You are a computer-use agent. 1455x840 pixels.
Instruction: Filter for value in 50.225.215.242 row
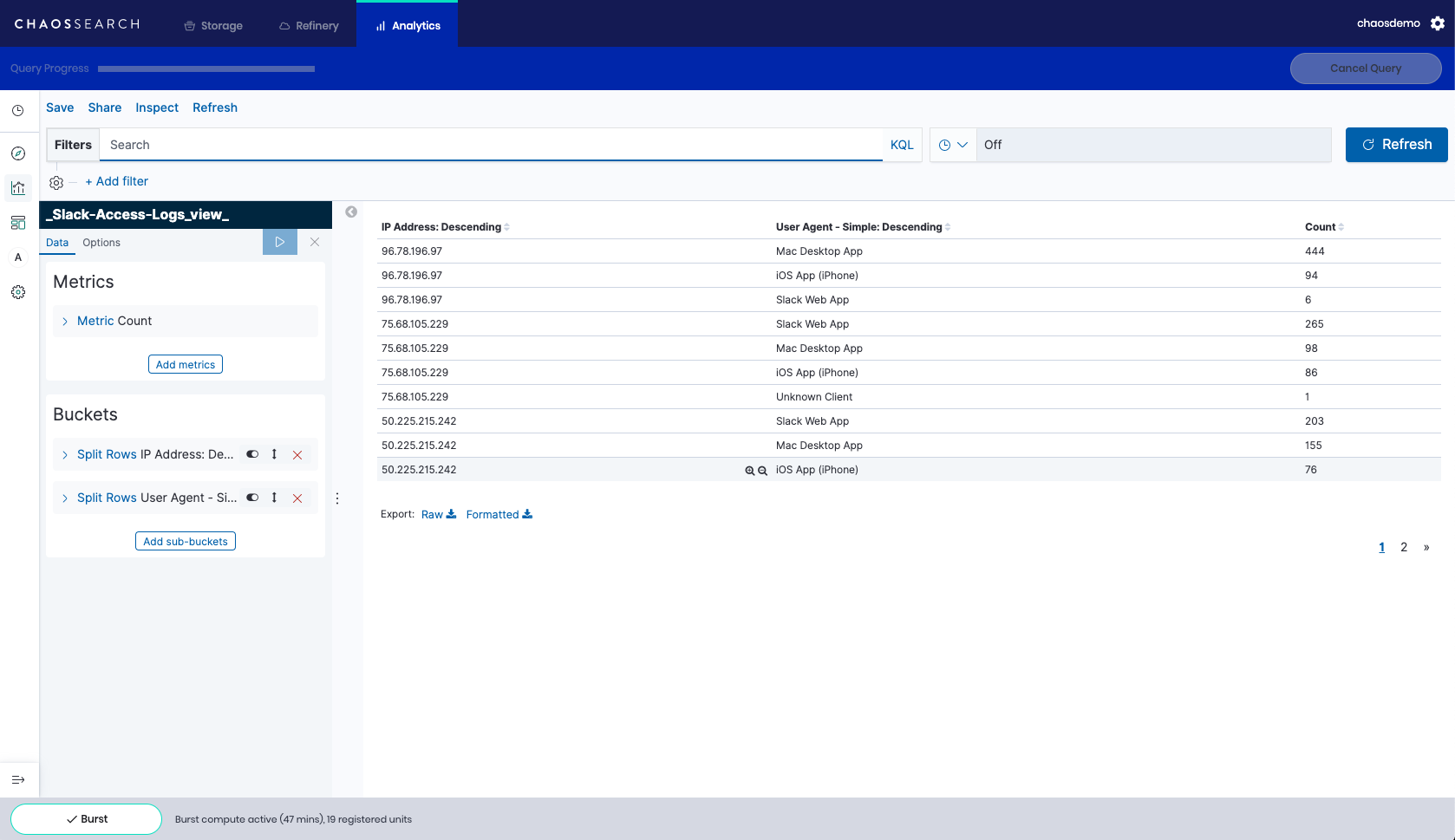750,471
